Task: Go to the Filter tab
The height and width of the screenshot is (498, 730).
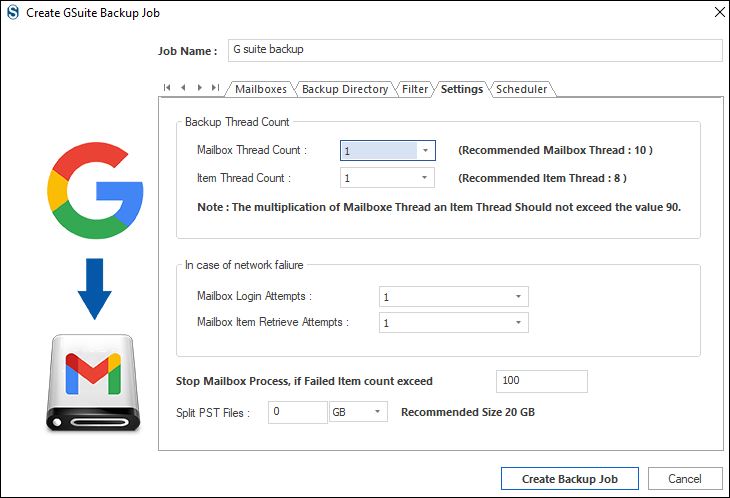Action: (415, 89)
